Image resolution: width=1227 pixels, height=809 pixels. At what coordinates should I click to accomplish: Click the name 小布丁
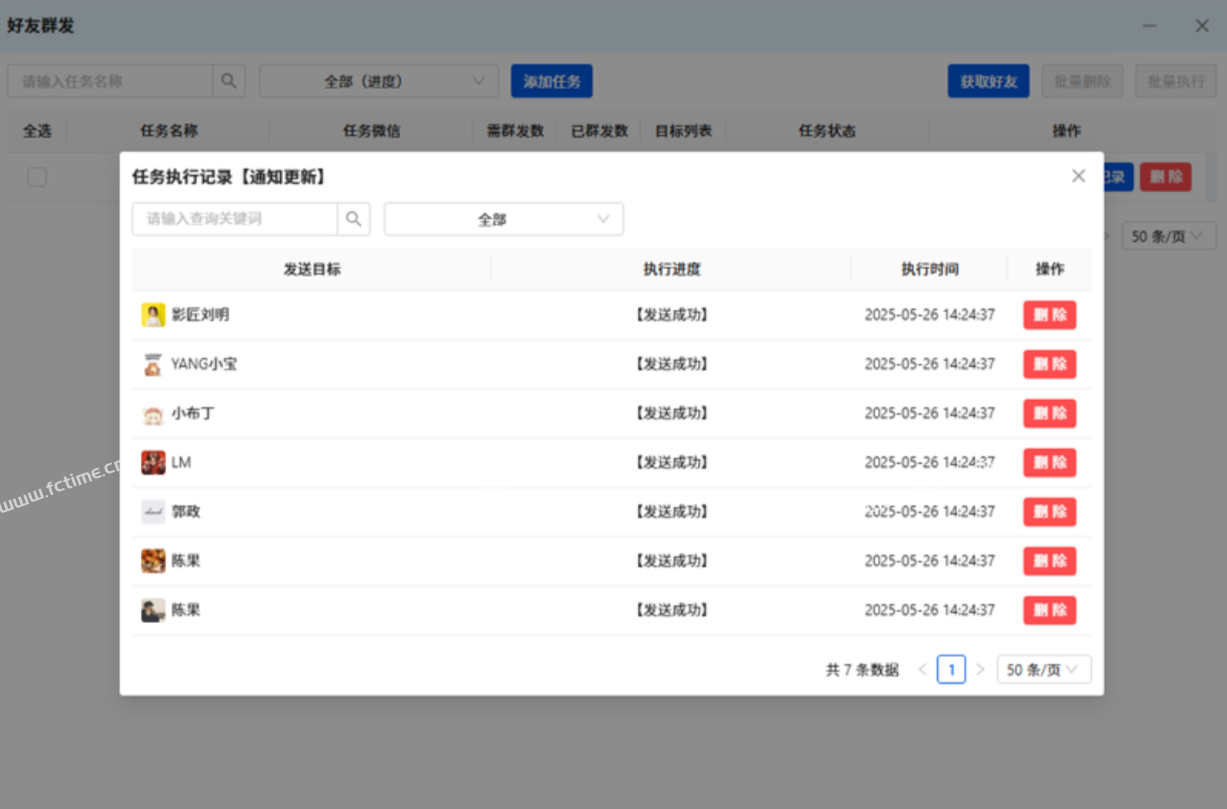[193, 413]
